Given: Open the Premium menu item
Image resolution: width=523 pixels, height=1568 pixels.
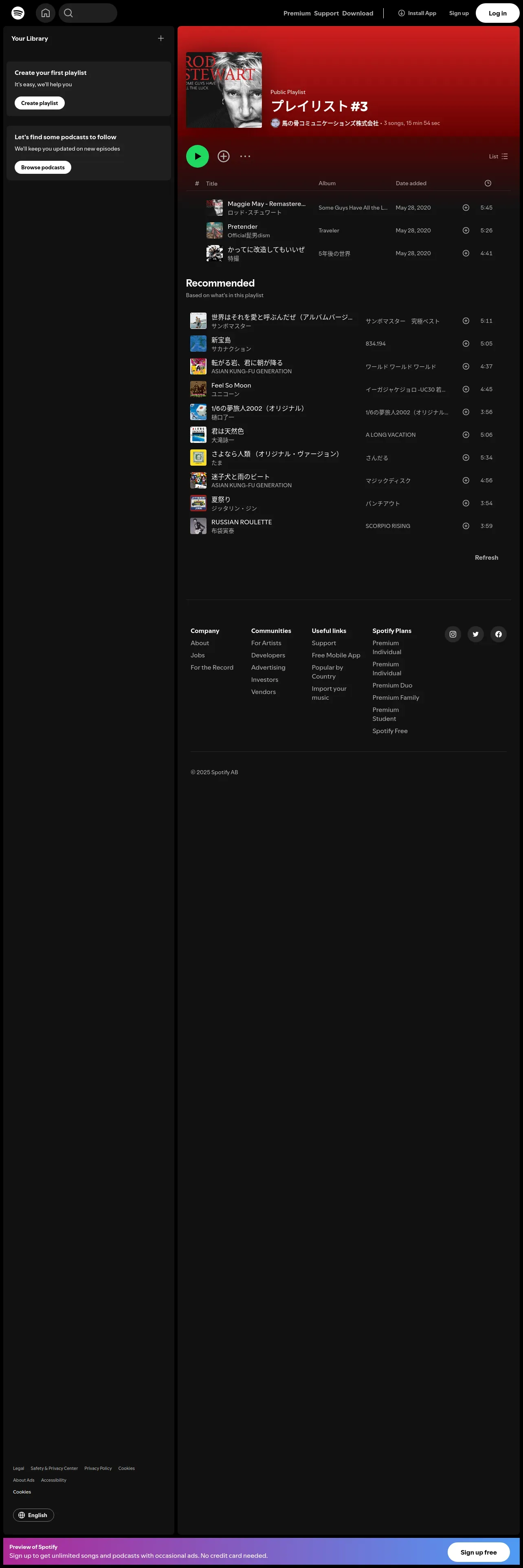Looking at the screenshot, I should coord(297,13).
